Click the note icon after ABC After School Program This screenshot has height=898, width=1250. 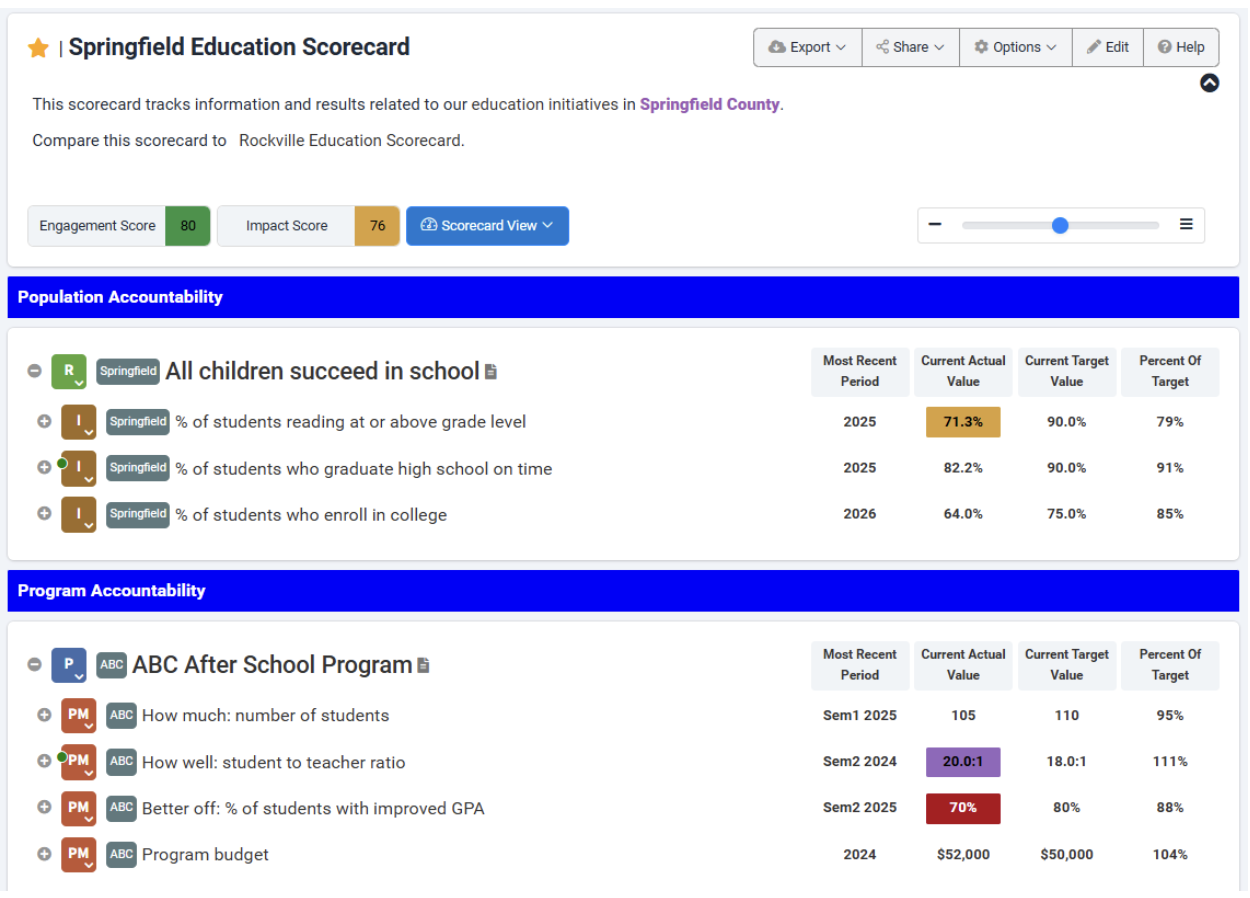(x=423, y=665)
